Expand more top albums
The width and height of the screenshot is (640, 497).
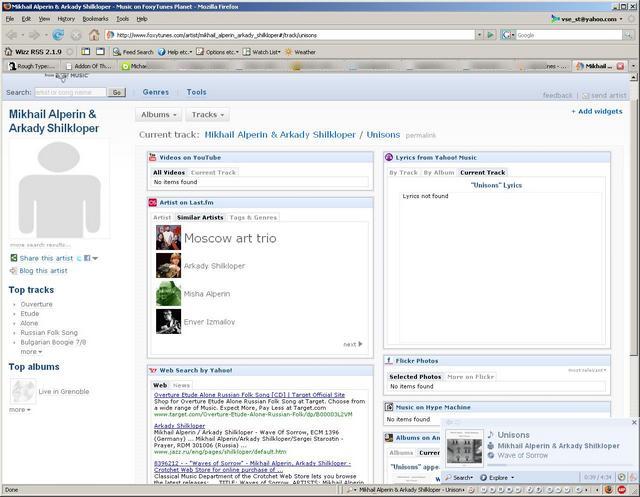point(20,409)
